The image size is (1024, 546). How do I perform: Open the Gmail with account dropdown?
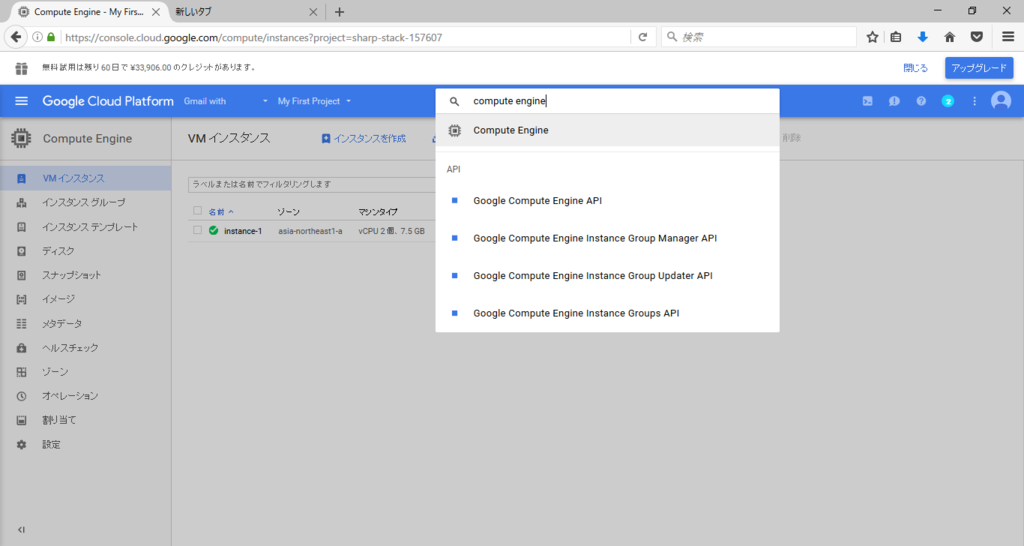225,101
